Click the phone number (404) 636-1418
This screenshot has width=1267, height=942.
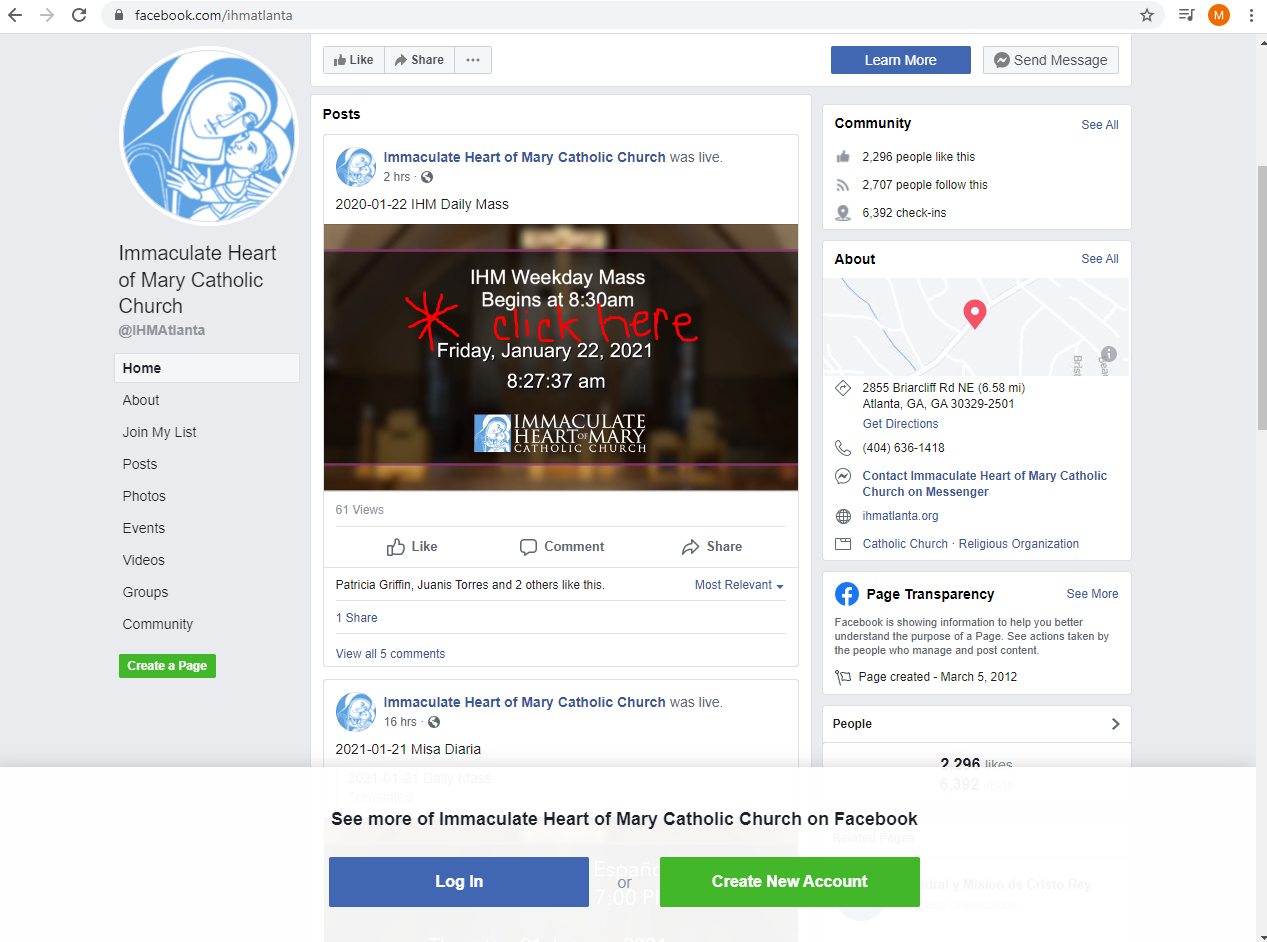(904, 448)
